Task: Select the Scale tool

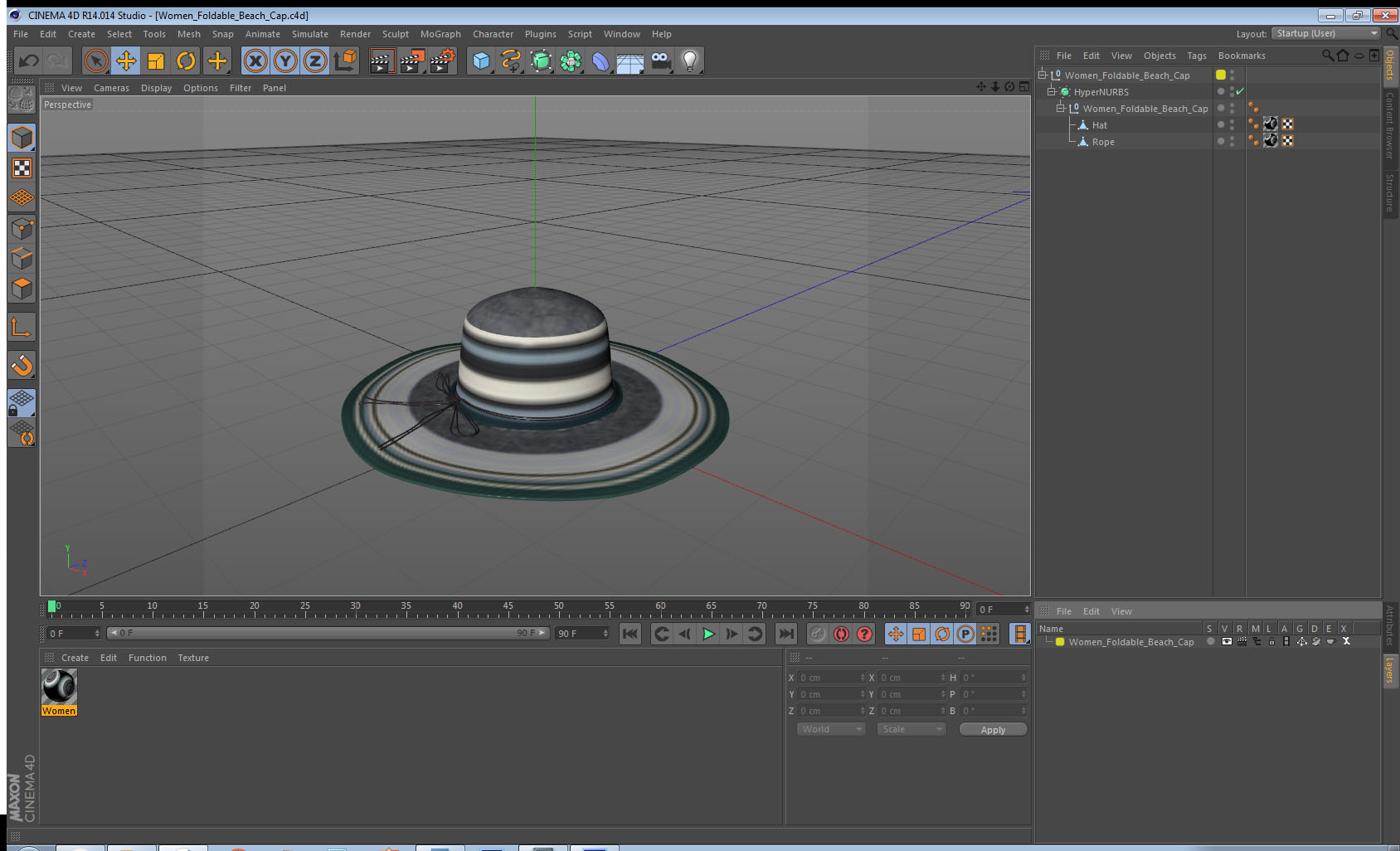Action: click(x=156, y=61)
